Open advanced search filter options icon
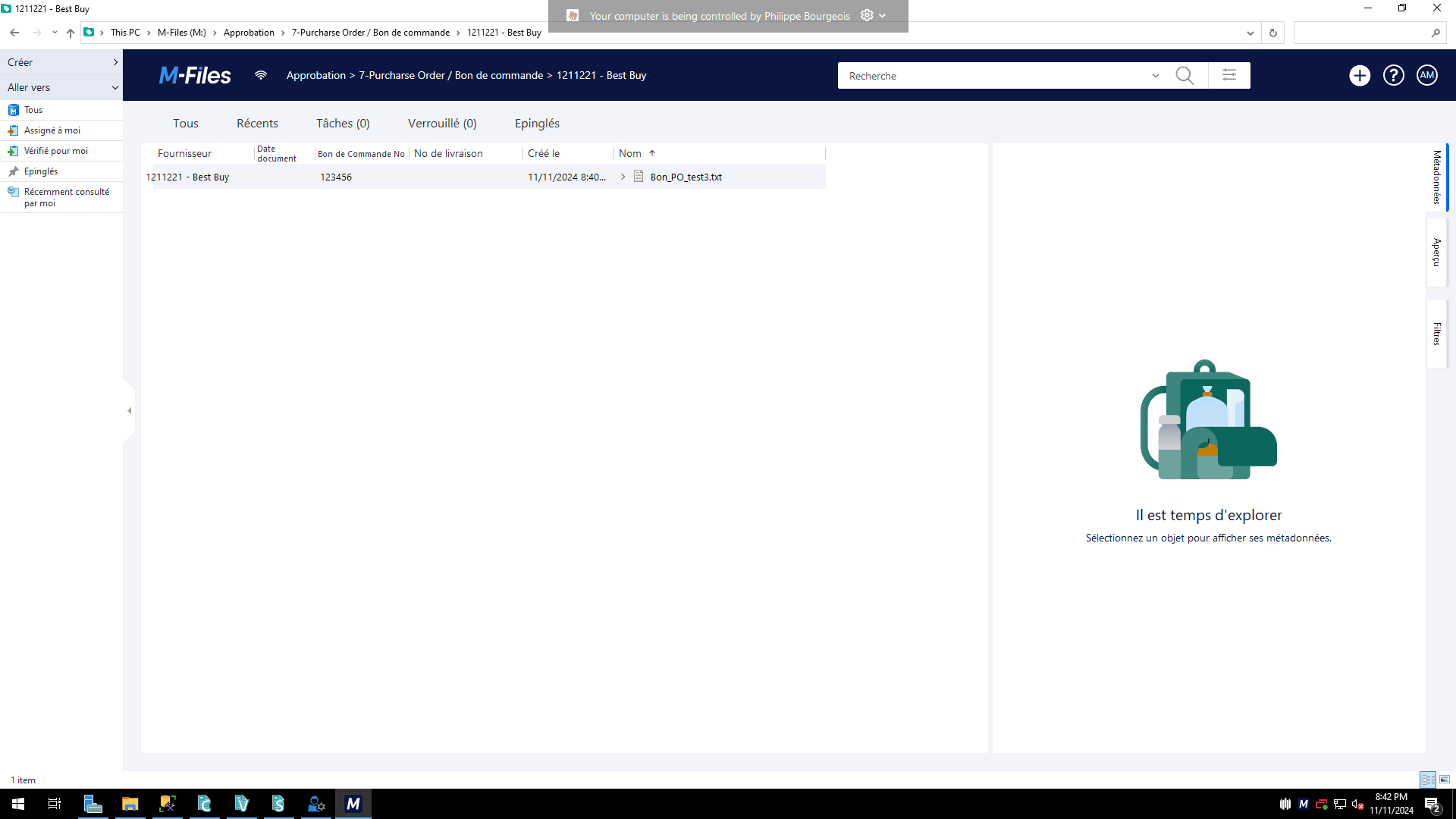Viewport: 1456px width, 819px height. point(1229,75)
